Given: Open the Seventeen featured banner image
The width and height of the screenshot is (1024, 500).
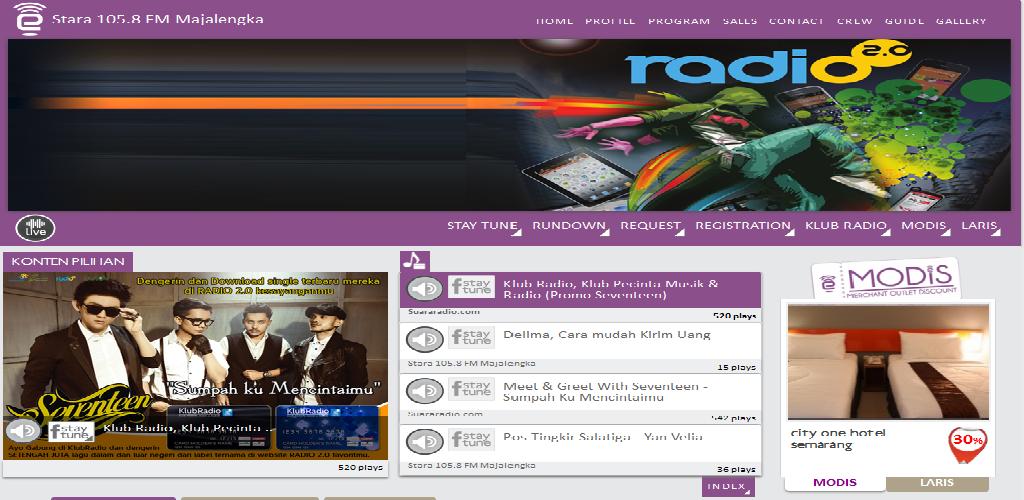Looking at the screenshot, I should [195, 366].
